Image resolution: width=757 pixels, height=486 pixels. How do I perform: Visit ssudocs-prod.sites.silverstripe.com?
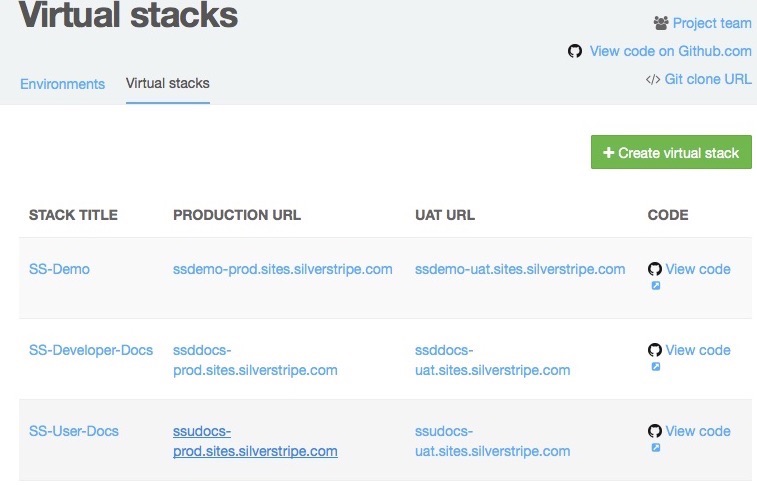(x=255, y=441)
